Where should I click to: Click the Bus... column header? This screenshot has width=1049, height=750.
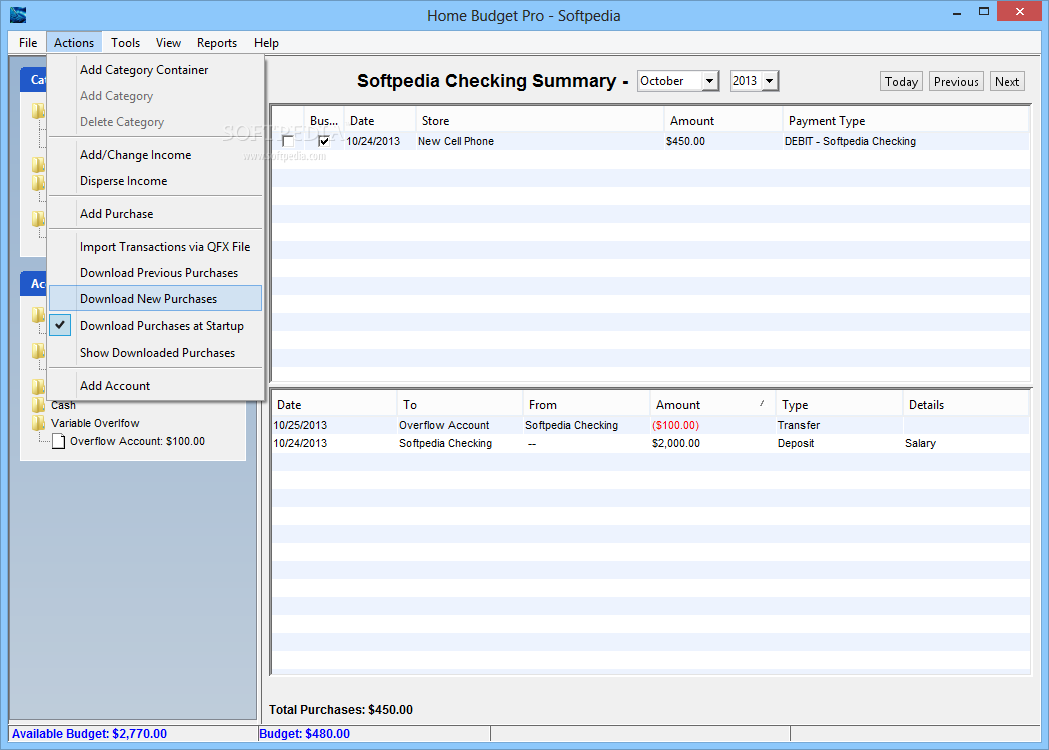(324, 121)
